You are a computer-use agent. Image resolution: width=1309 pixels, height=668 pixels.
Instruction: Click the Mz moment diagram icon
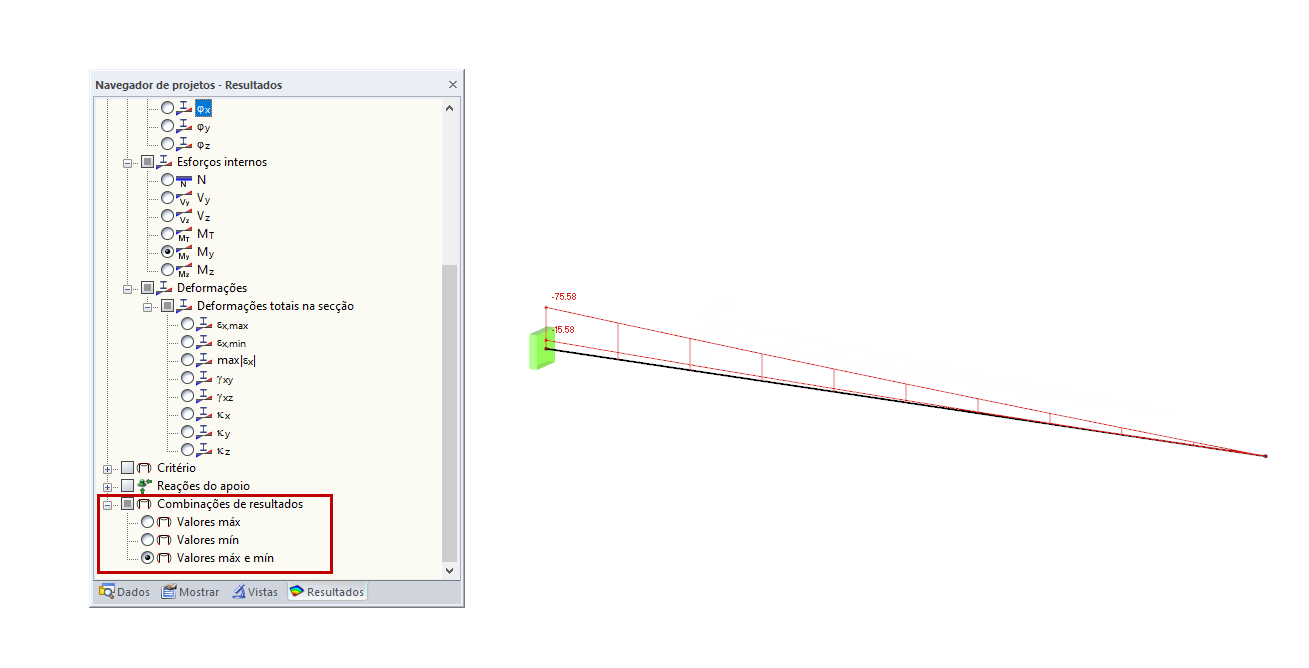coord(184,270)
